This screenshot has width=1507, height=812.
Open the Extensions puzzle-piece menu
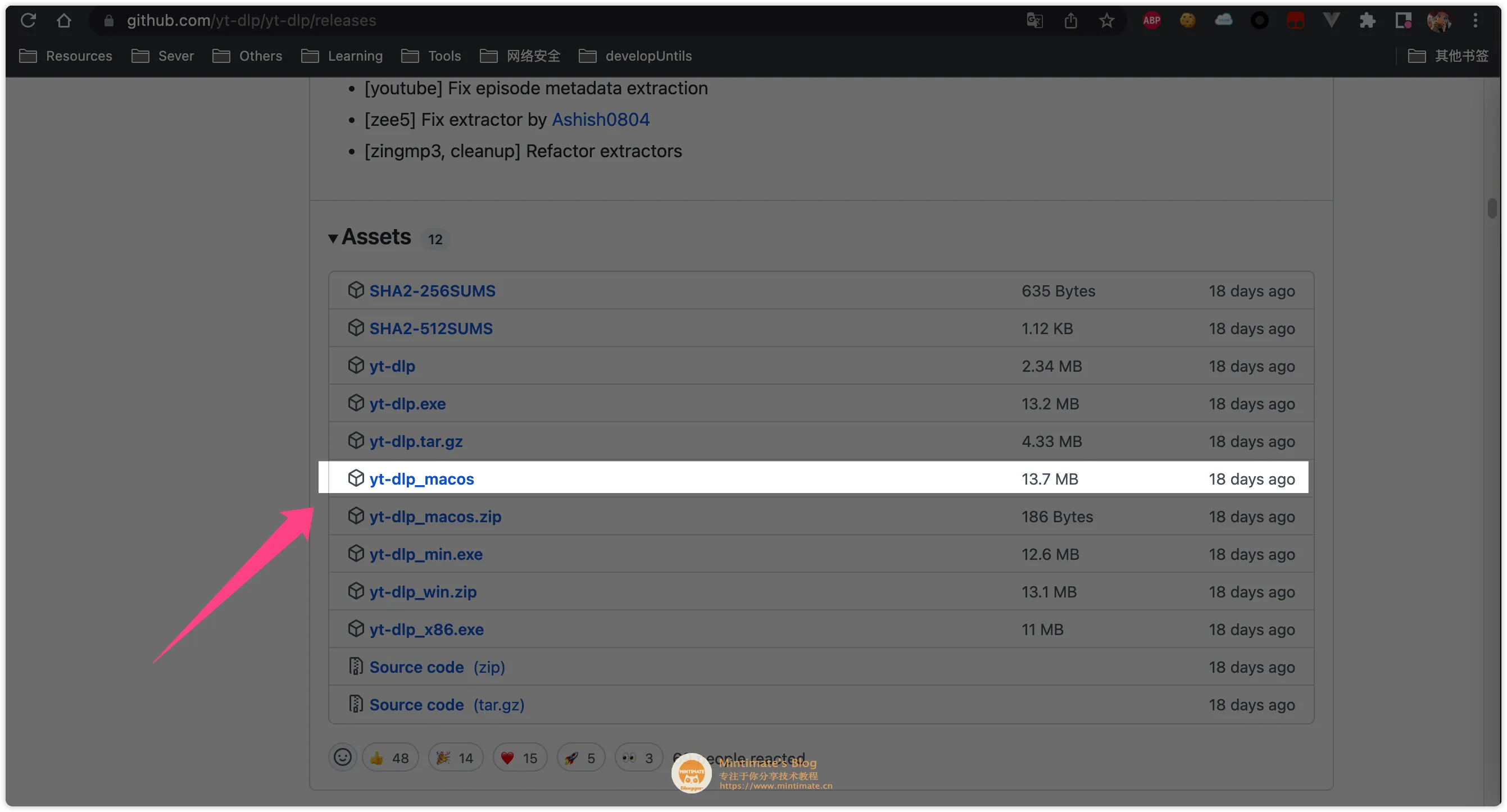[1367, 20]
